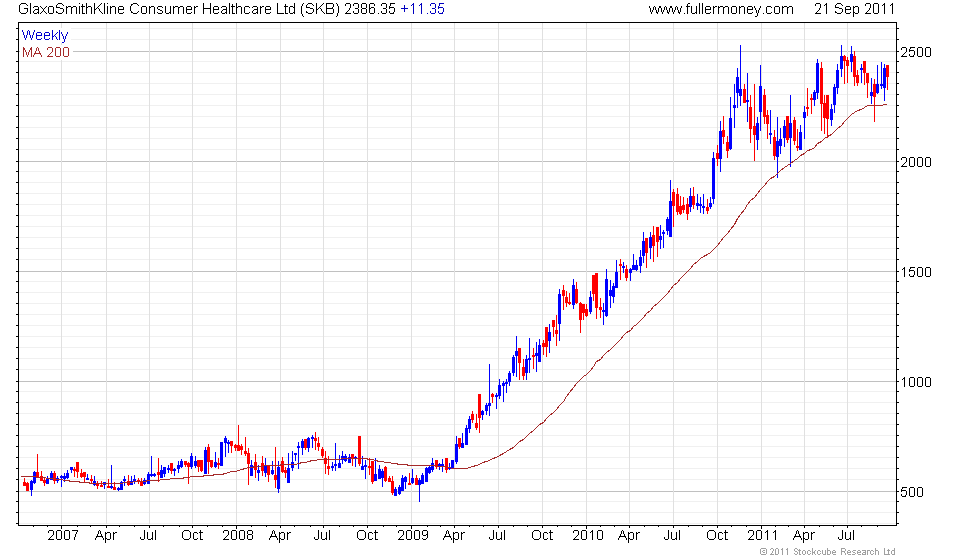Viewport: 980px width, 560px height.
Task: Open the www.fullermoney.com link text
Action: click(721, 9)
